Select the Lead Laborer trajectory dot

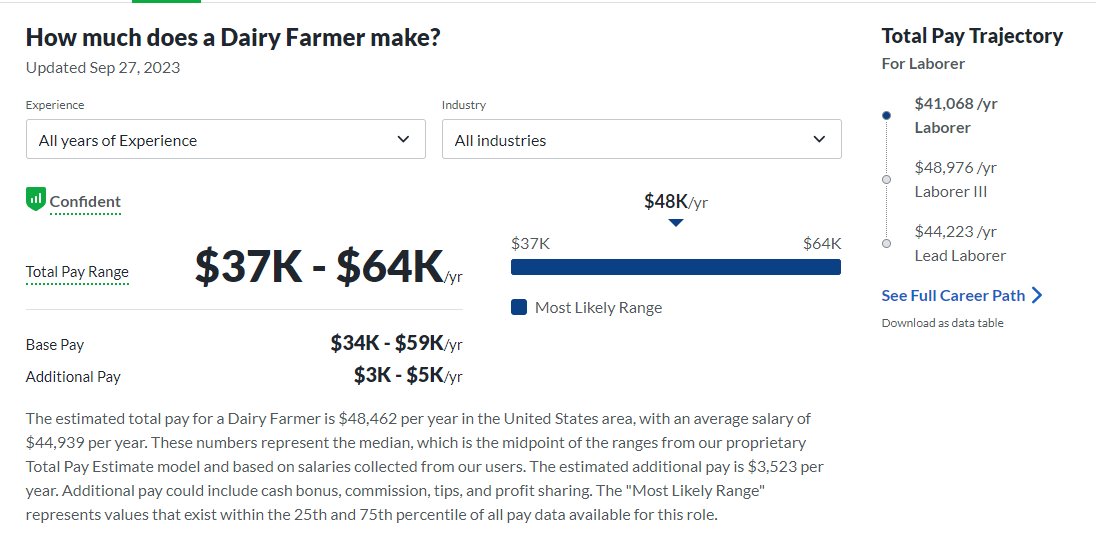(x=886, y=243)
